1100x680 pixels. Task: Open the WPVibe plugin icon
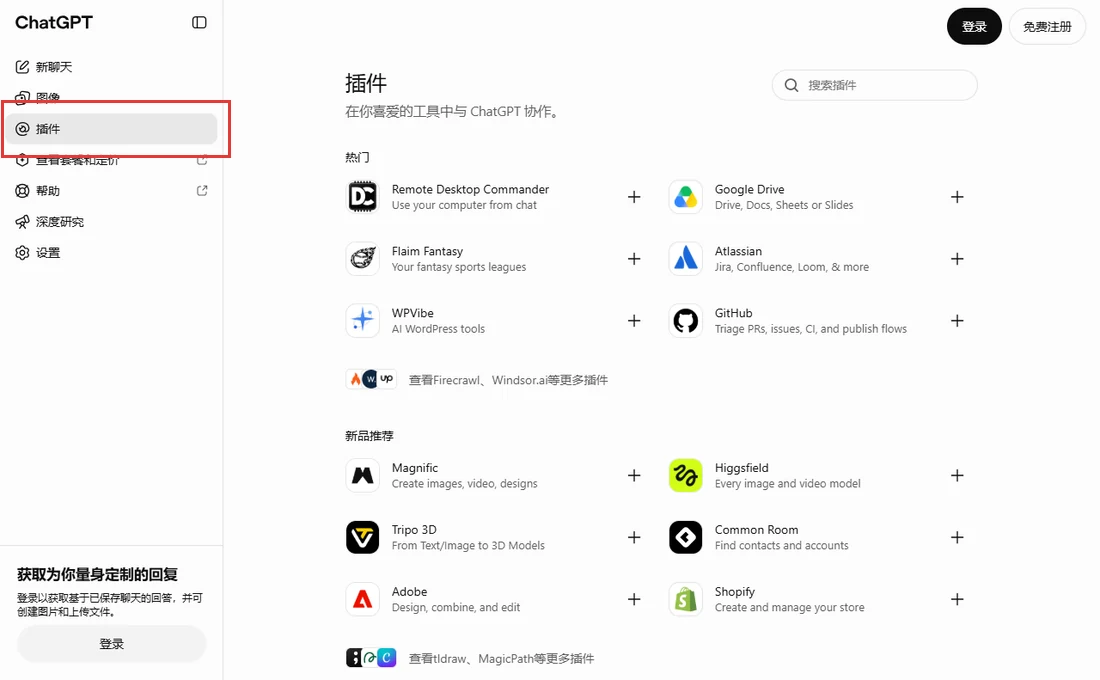pos(363,320)
